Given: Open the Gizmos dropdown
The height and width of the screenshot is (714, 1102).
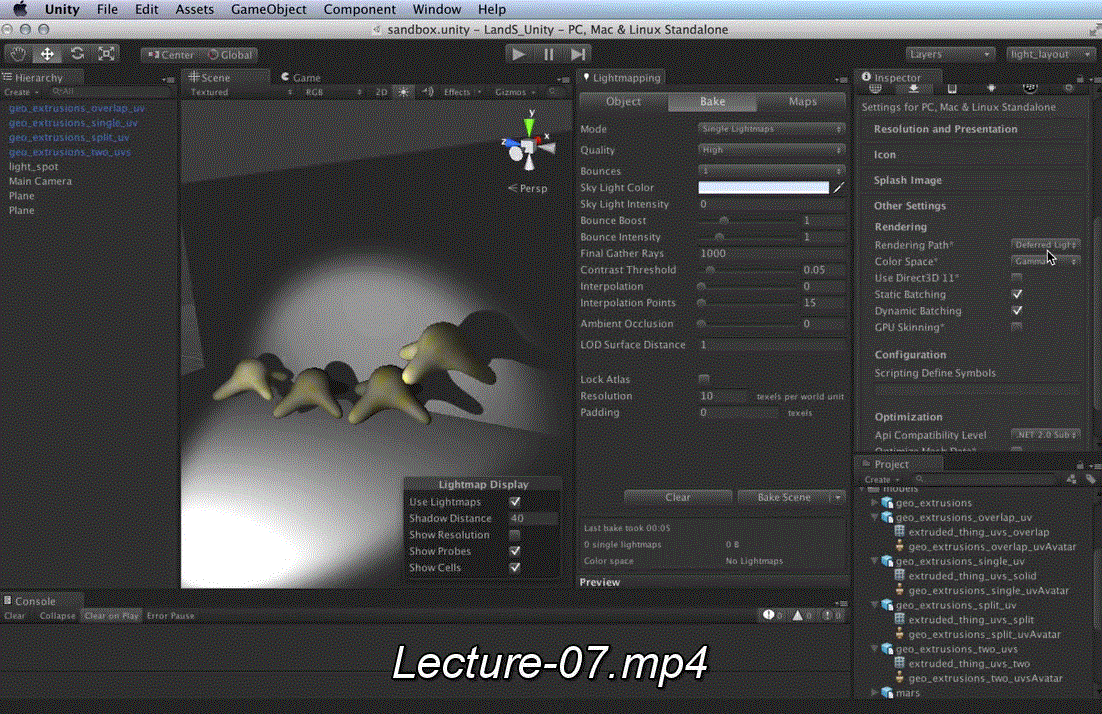Looking at the screenshot, I should [x=515, y=92].
